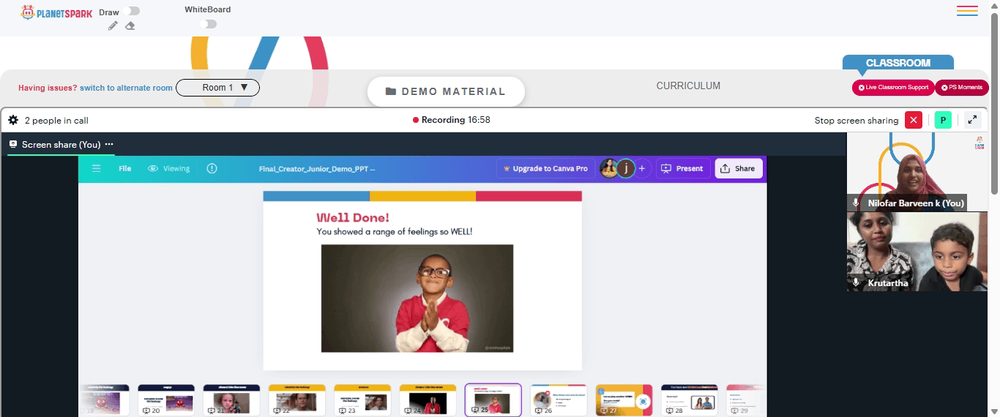Screen dimensions: 1000x417
Task: Click the PS Moments button
Action: pos(962,87)
